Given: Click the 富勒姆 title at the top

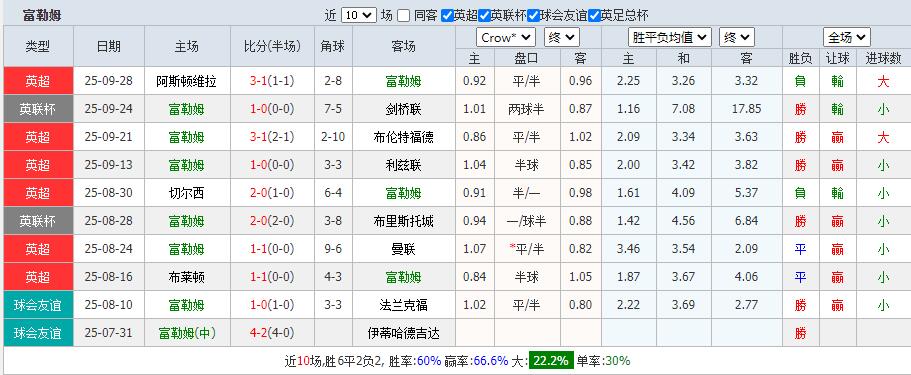Looking at the screenshot, I should [x=42, y=15].
